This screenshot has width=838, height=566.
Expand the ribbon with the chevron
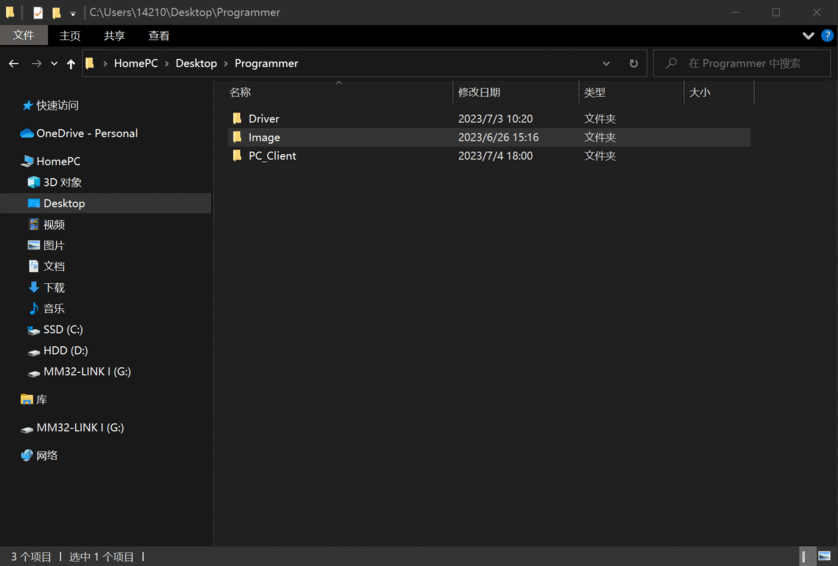coord(808,35)
